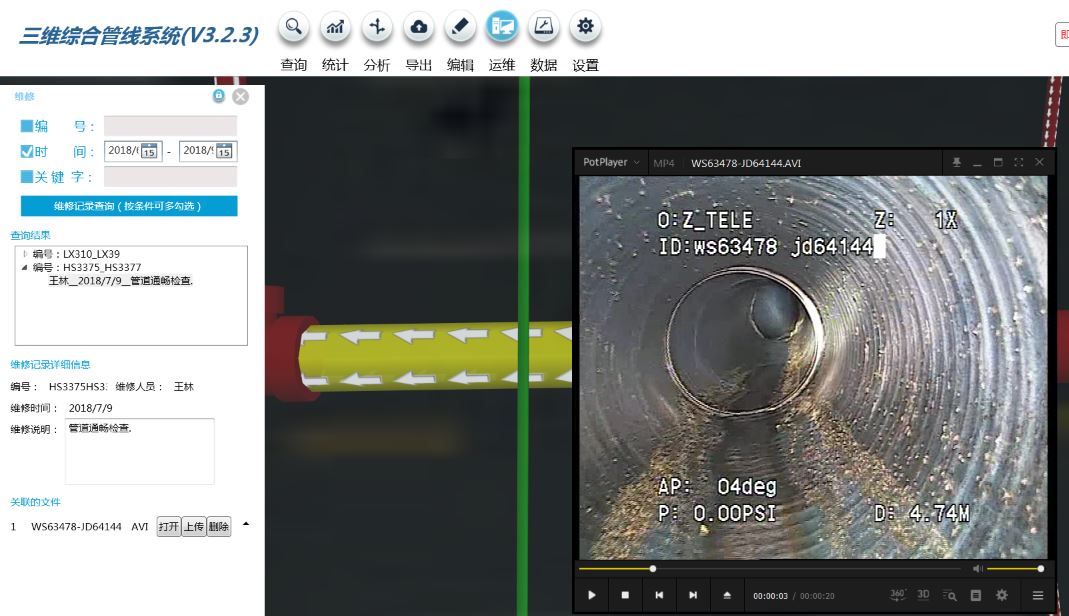
Task: Click the PotPlayer volume slider handle
Action: [x=1040, y=568]
